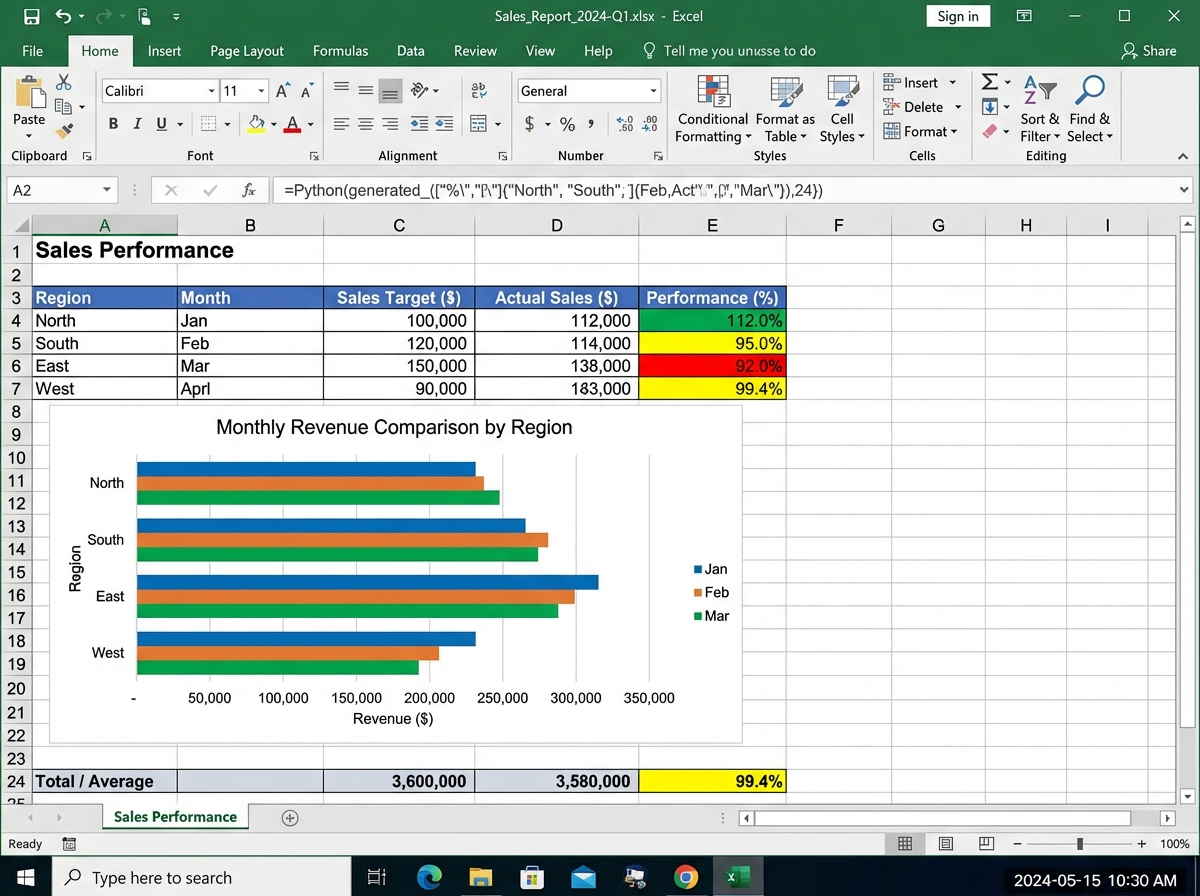The height and width of the screenshot is (896, 1200).
Task: Switch to the Data tab
Action: 410,51
